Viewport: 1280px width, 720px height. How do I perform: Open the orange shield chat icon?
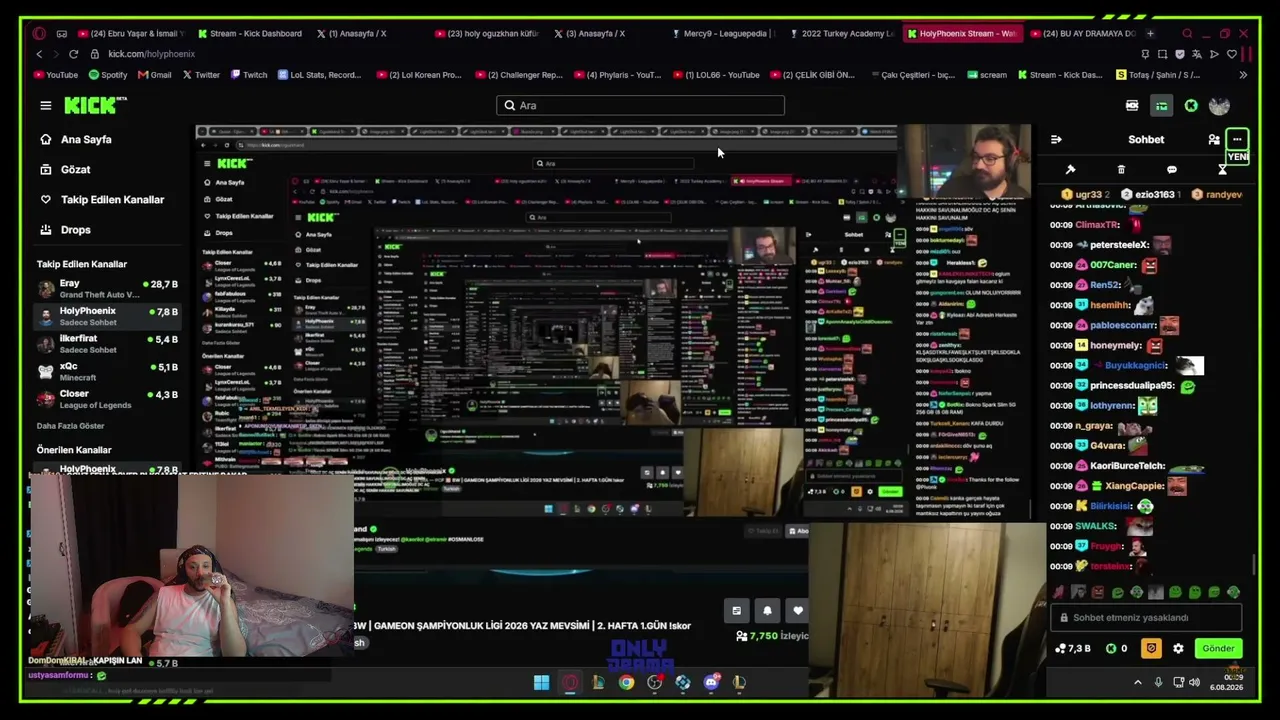click(x=1151, y=649)
